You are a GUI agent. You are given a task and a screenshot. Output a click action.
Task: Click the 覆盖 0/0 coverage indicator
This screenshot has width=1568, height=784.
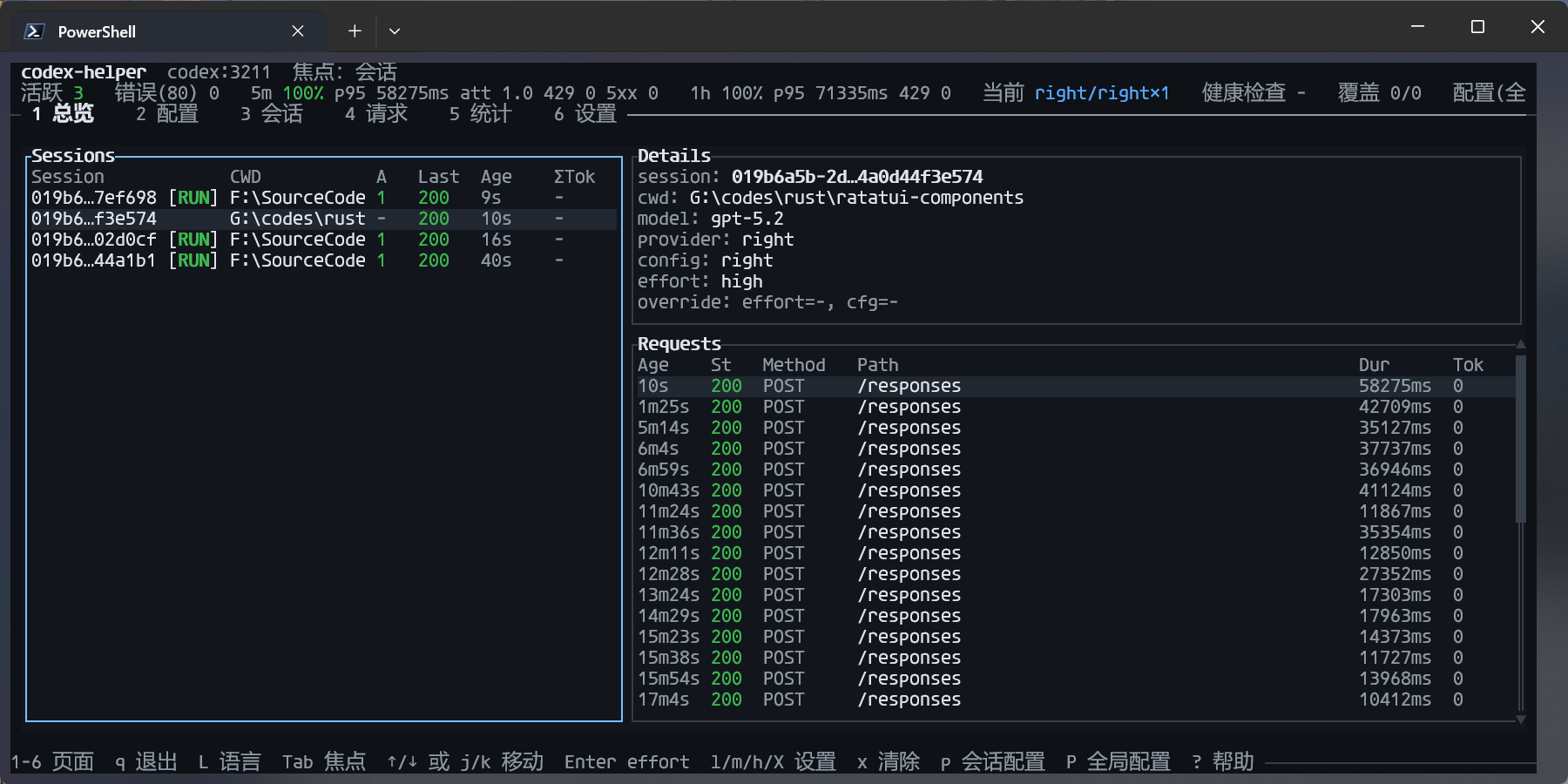click(1380, 92)
